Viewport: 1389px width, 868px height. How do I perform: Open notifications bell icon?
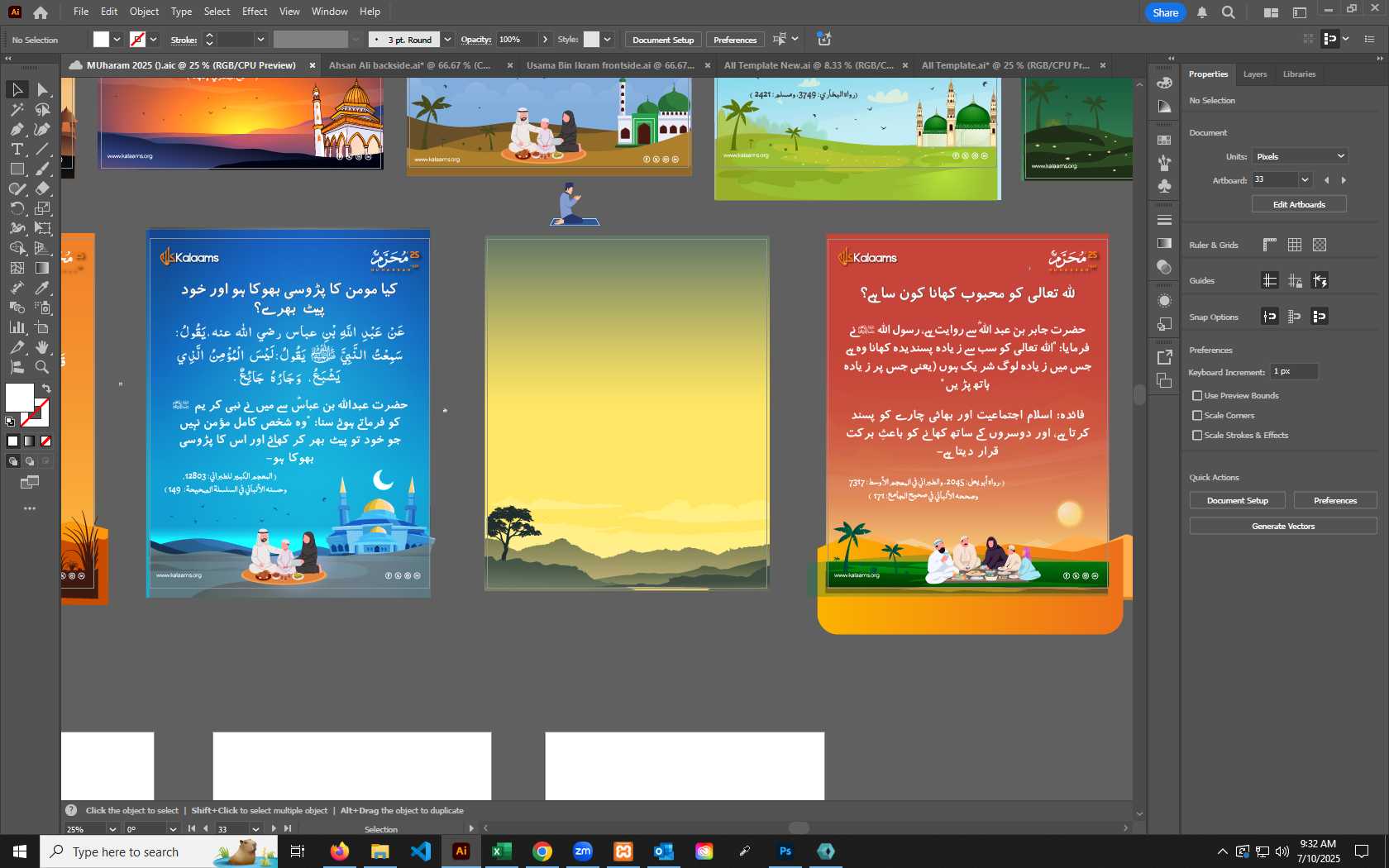(x=1202, y=12)
